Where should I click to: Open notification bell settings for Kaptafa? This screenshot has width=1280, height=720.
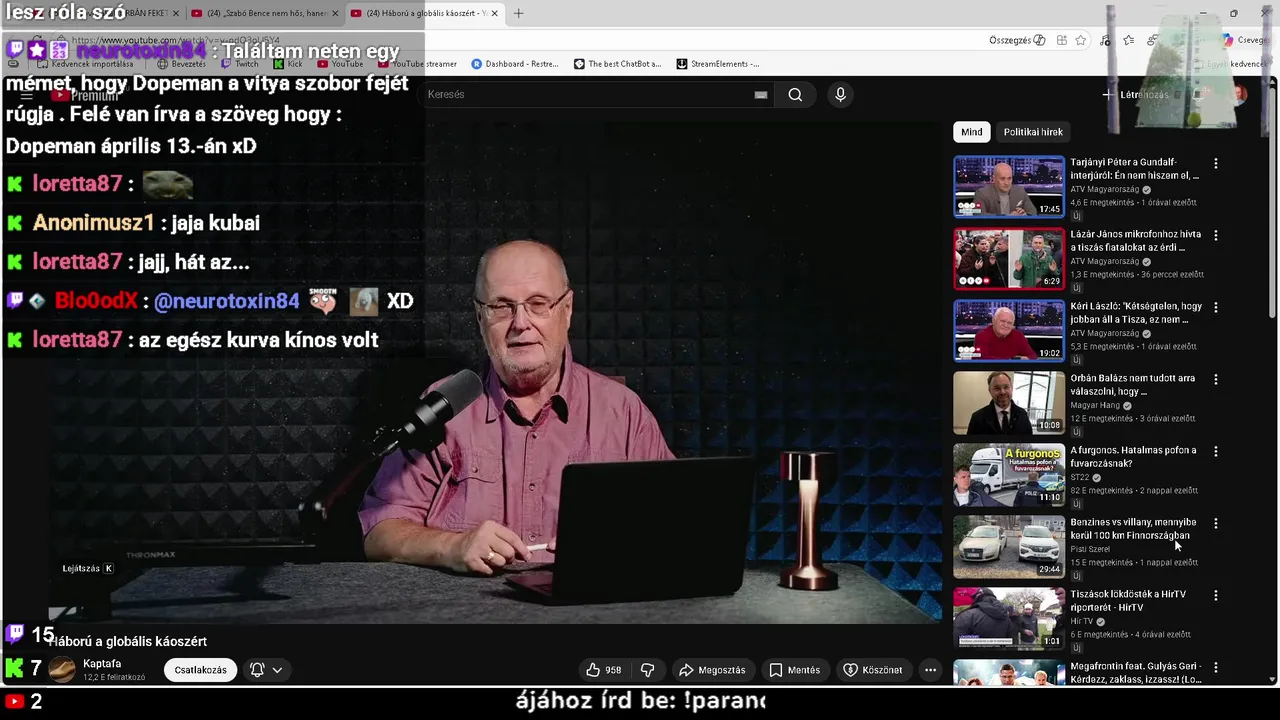tap(265, 670)
